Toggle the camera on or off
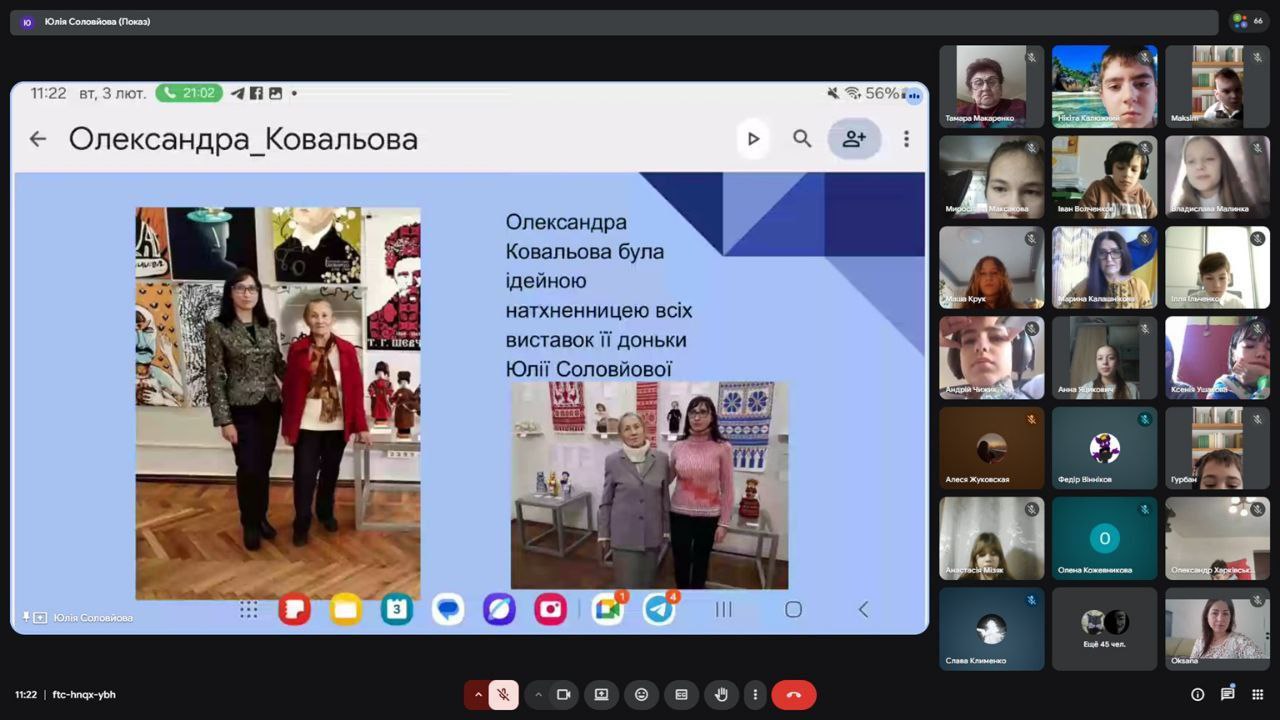1280x720 pixels. tap(563, 695)
